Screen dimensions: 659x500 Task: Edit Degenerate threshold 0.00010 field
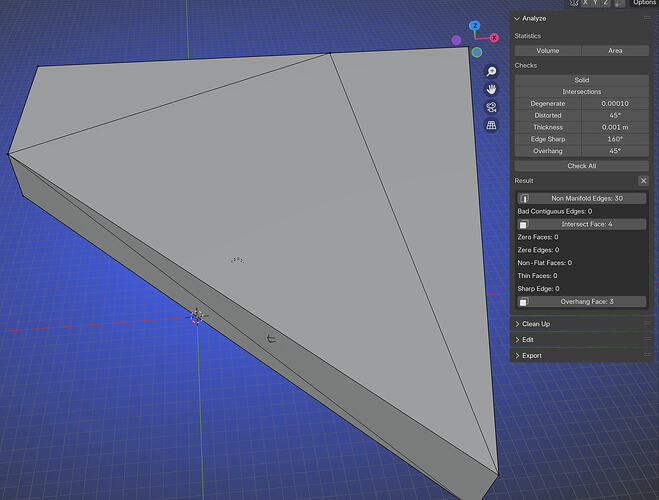pyautogui.click(x=615, y=103)
